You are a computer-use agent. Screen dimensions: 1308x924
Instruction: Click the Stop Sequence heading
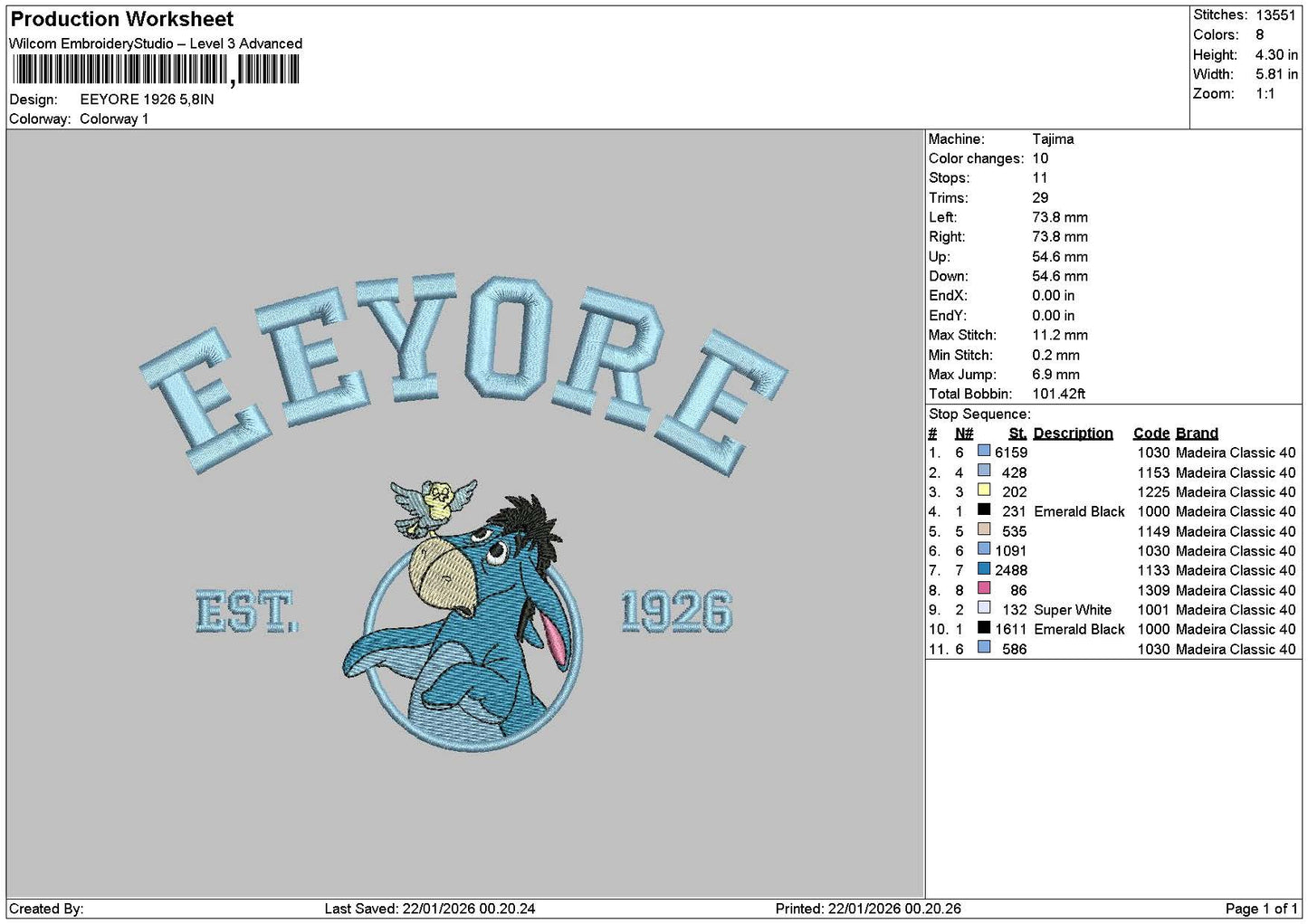979,414
